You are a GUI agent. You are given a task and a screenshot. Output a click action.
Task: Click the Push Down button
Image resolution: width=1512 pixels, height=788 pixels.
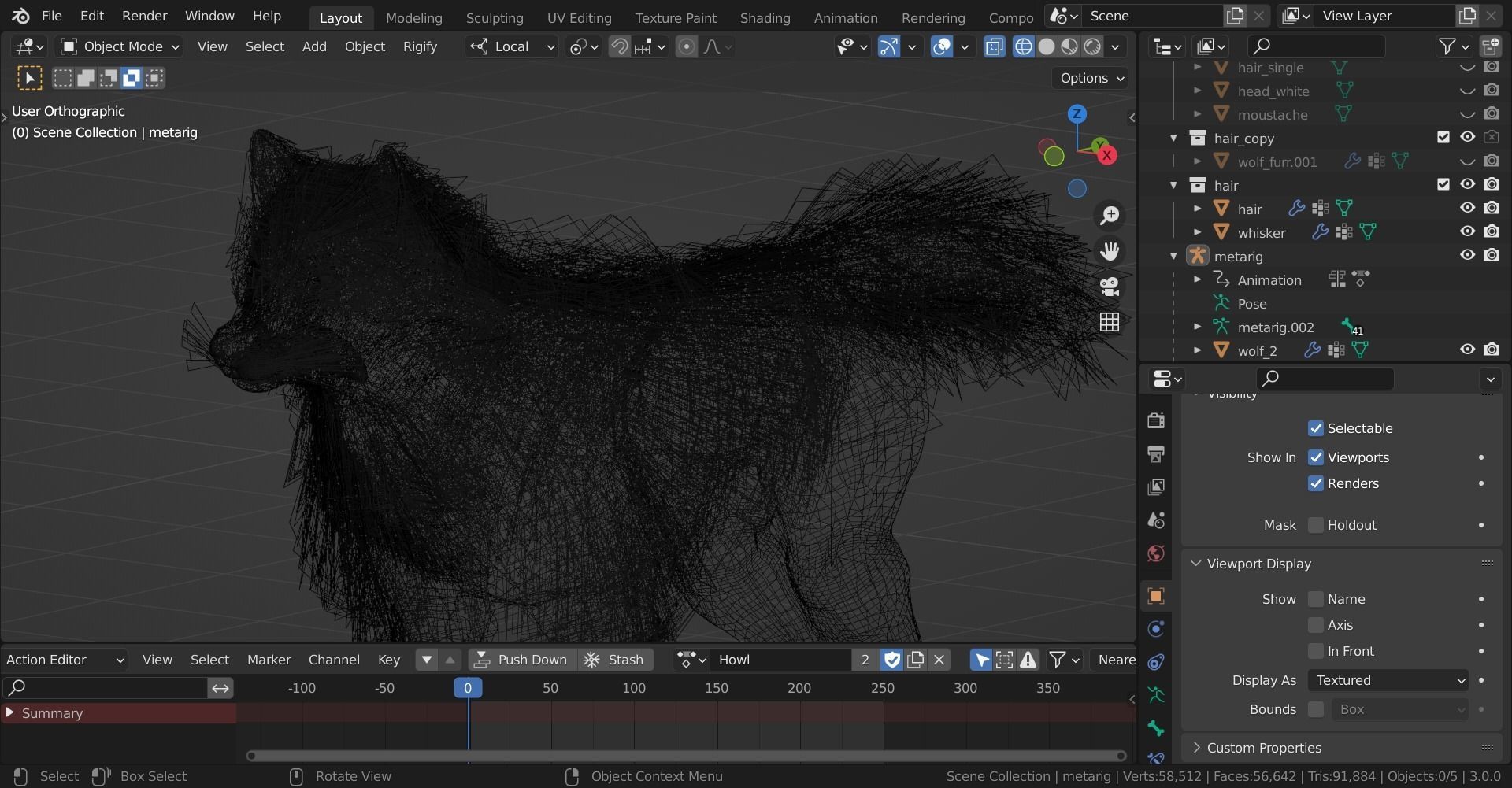tap(522, 660)
